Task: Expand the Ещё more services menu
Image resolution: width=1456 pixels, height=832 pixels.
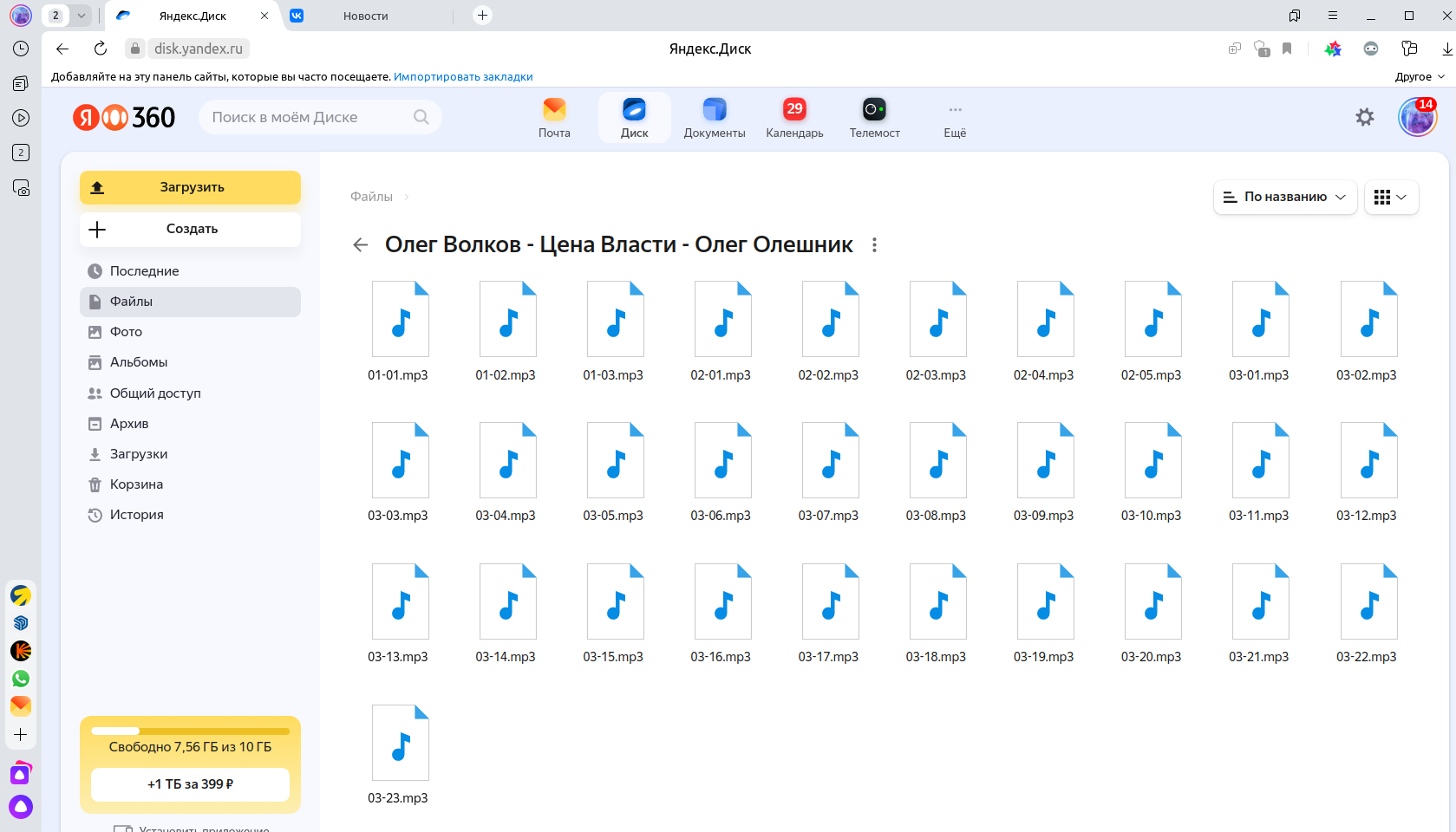Action: (x=955, y=118)
